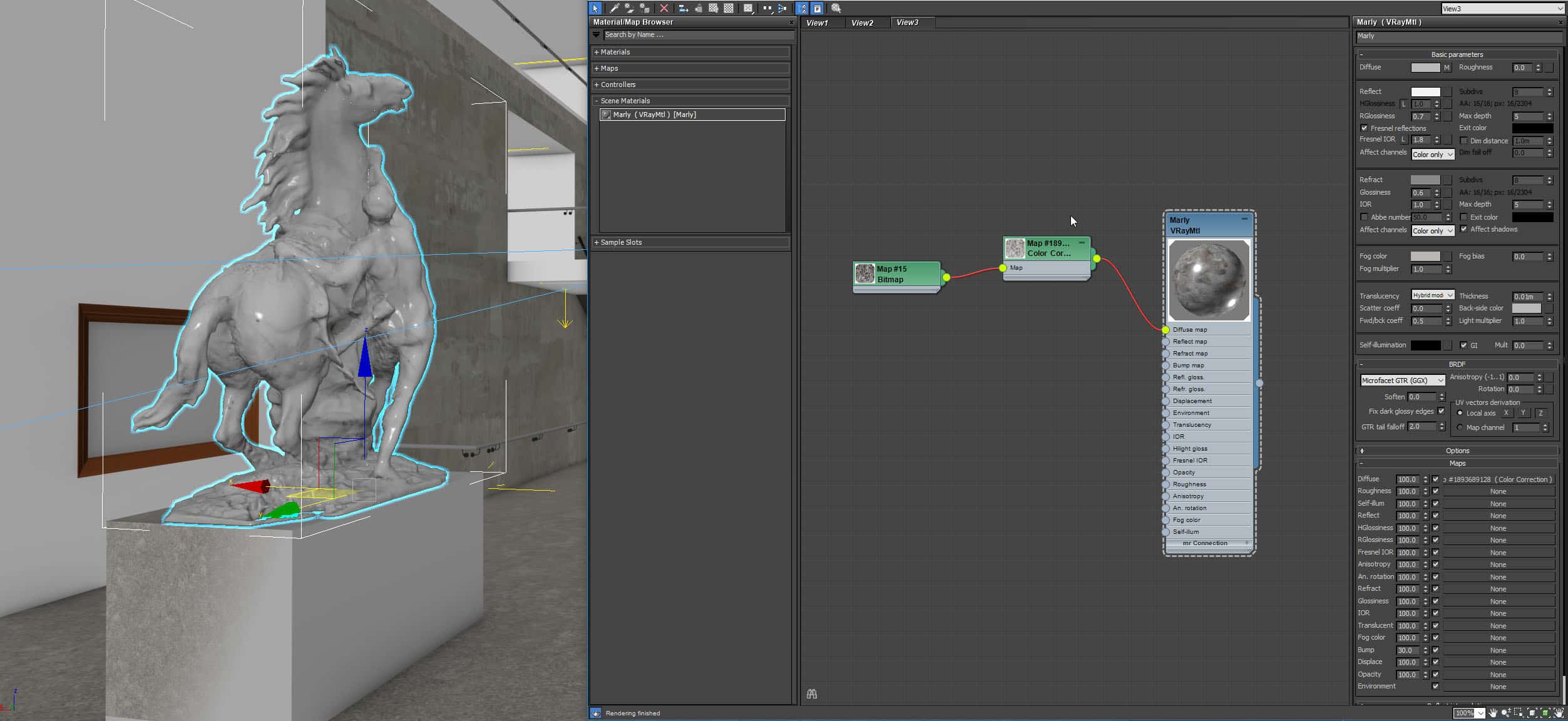Expand the Materials group in browser

click(691, 52)
